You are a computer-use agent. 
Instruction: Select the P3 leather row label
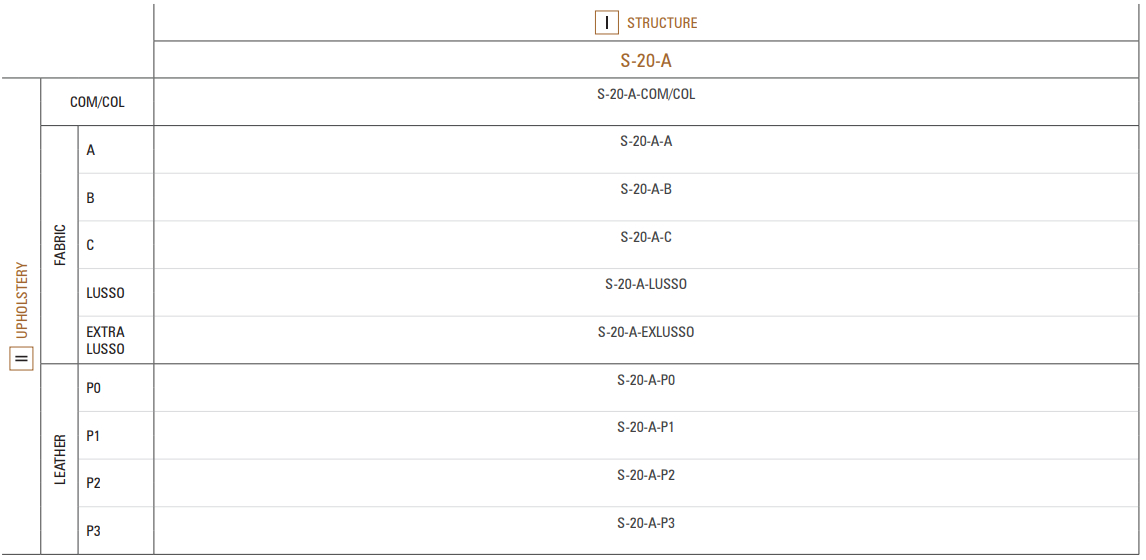point(94,531)
